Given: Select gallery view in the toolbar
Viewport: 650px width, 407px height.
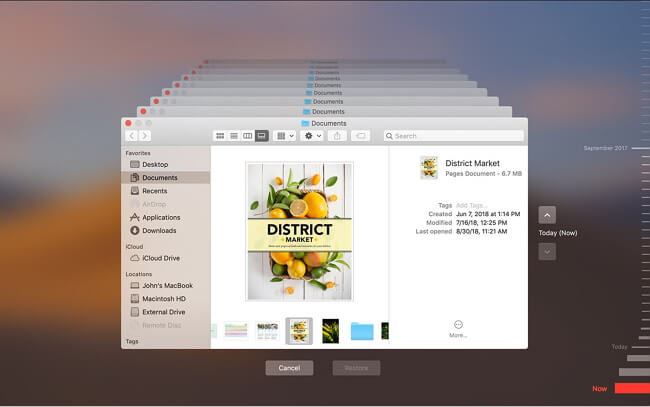Looking at the screenshot, I should [262, 135].
